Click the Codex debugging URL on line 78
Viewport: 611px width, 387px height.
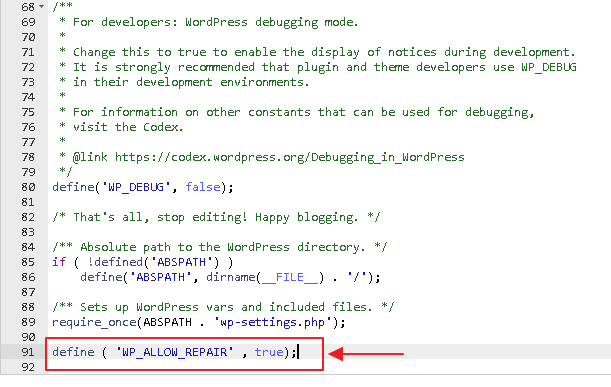(290, 157)
